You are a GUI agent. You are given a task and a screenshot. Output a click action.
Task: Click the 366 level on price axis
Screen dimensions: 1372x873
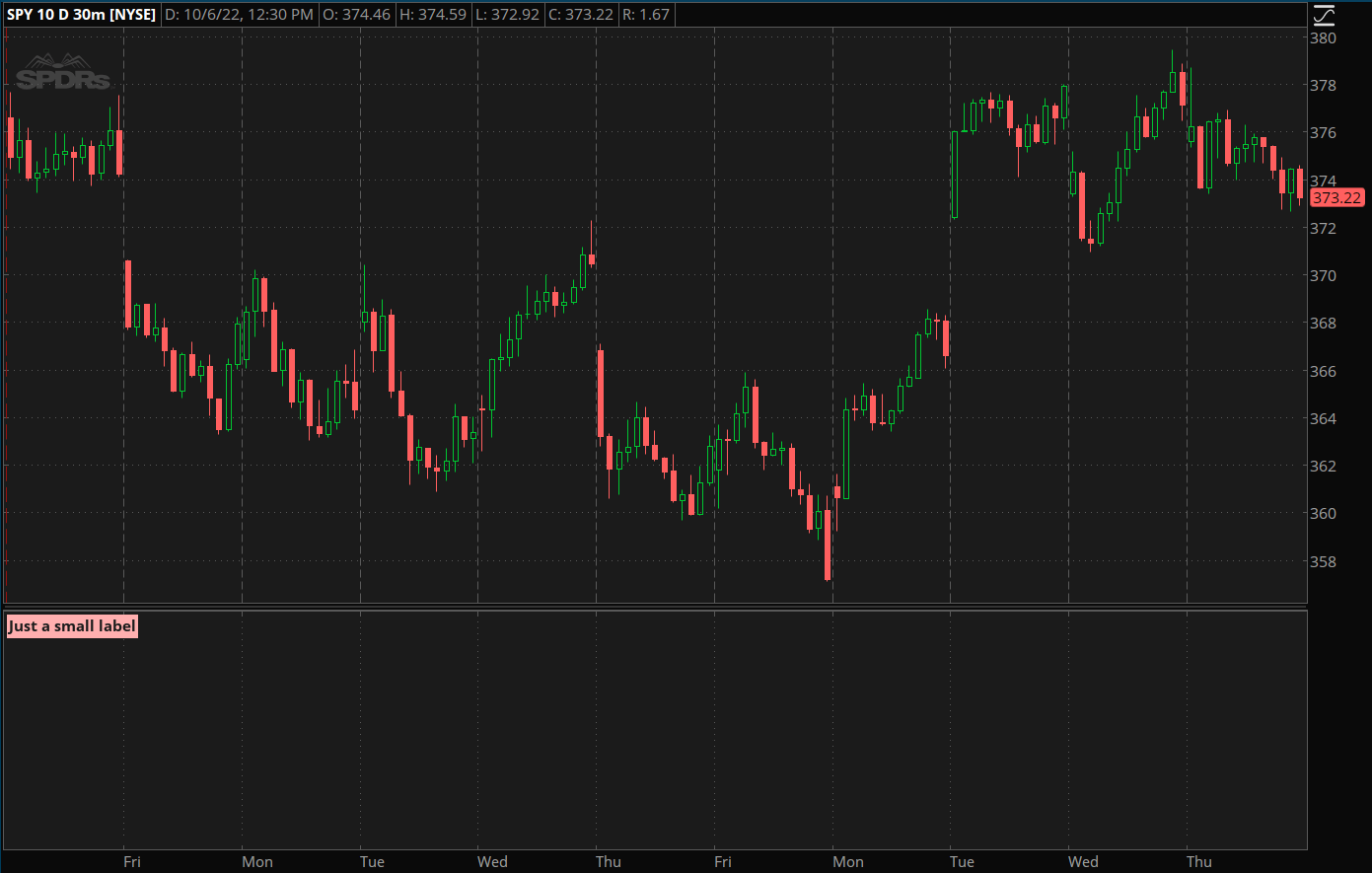click(1323, 371)
